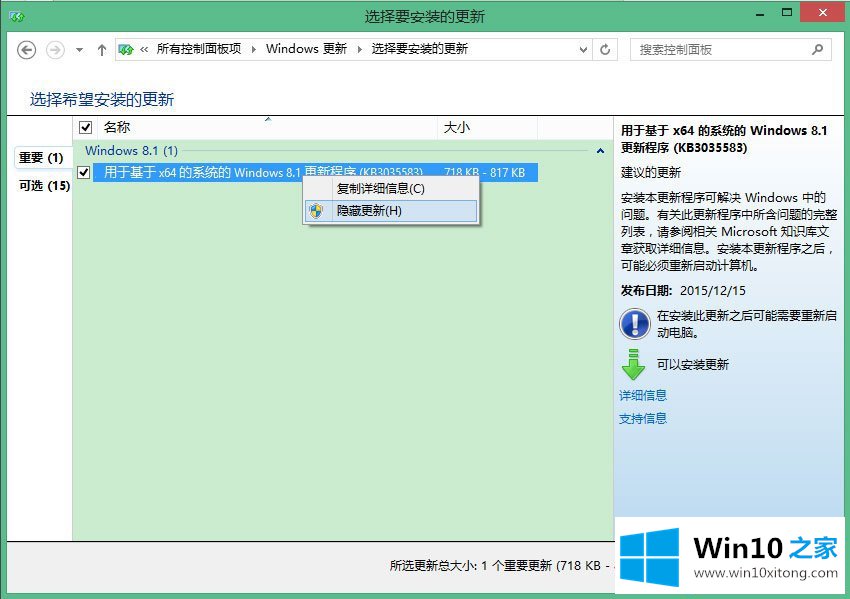Click Windows 更新 breadcrumb
This screenshot has width=850, height=599.
[306, 49]
